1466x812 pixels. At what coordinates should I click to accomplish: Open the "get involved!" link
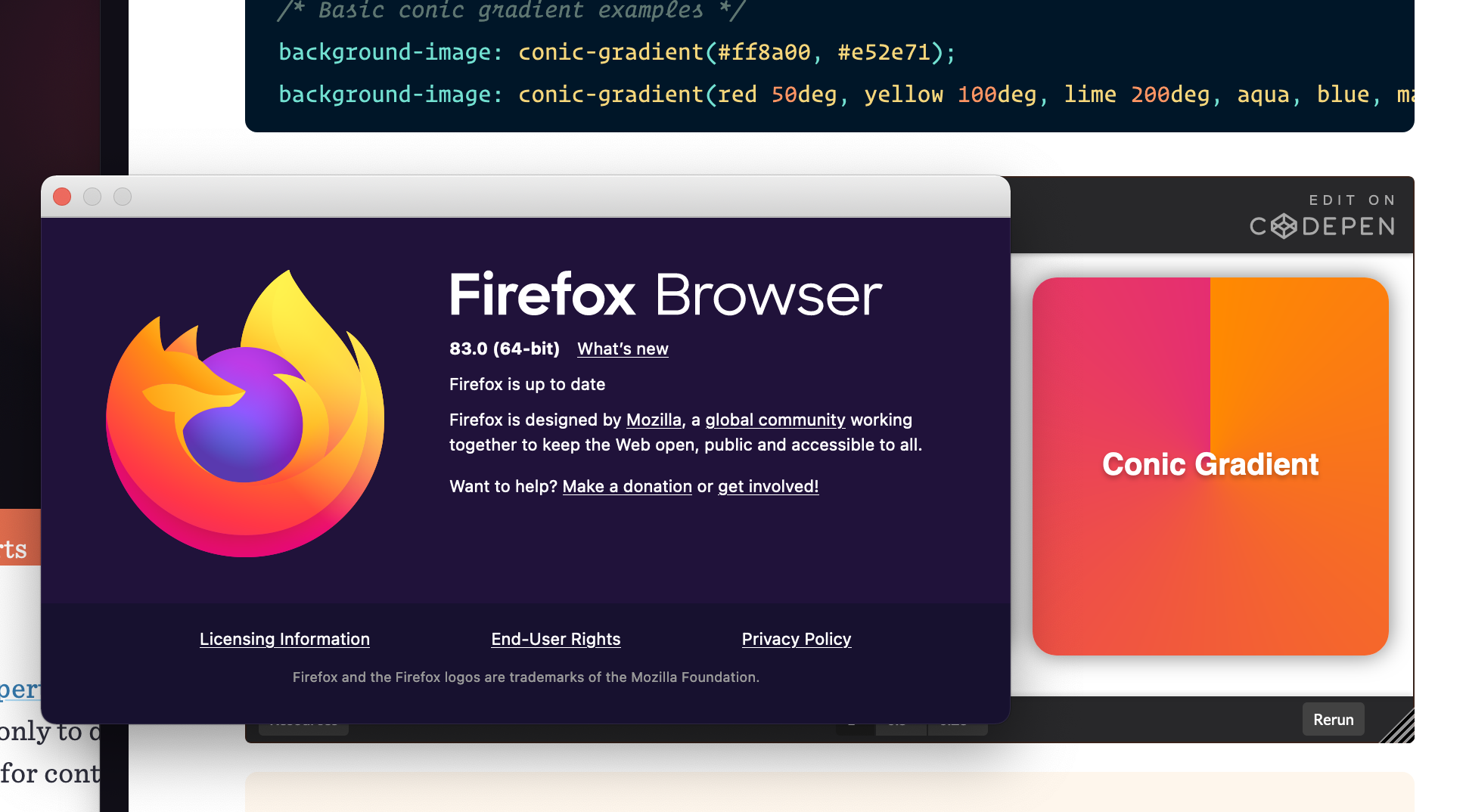tap(768, 486)
